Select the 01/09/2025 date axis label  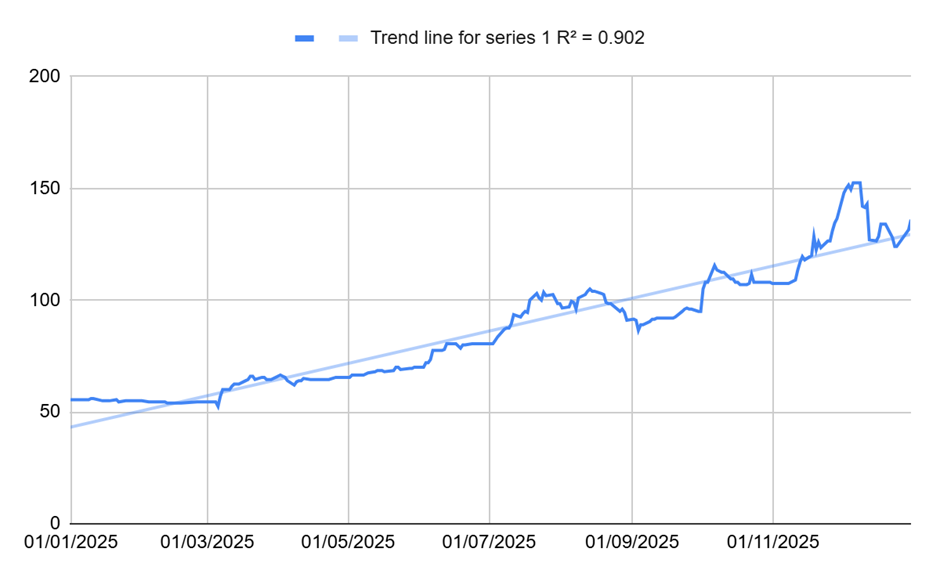(632, 543)
